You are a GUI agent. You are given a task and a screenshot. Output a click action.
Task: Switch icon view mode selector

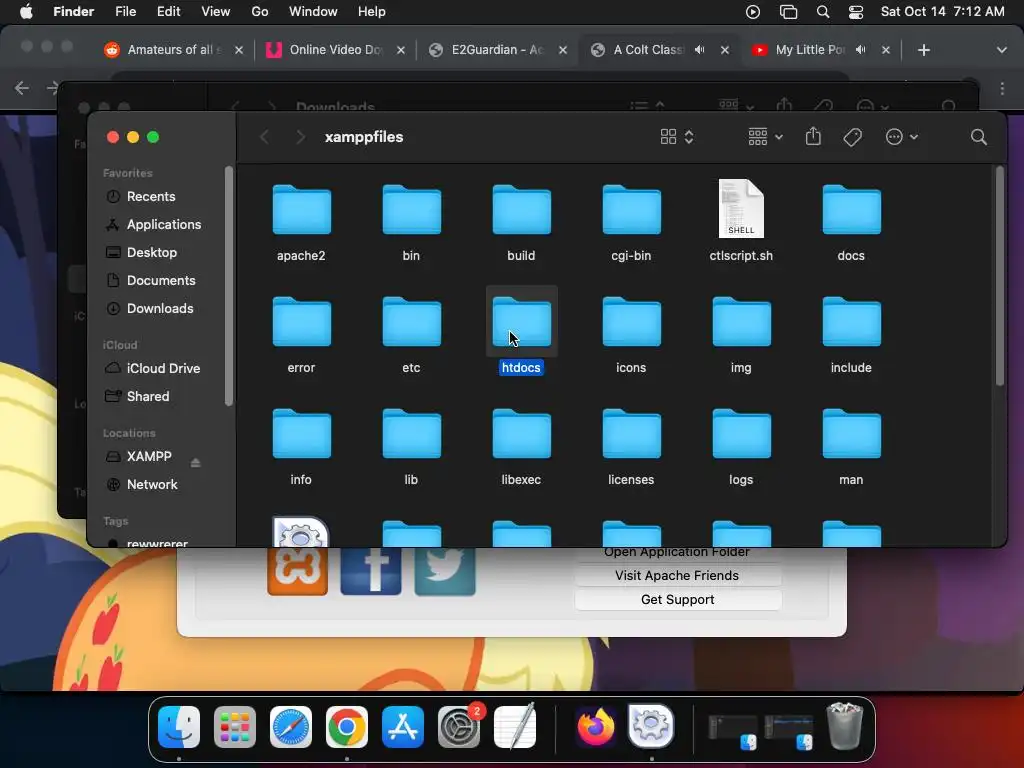coord(677,136)
